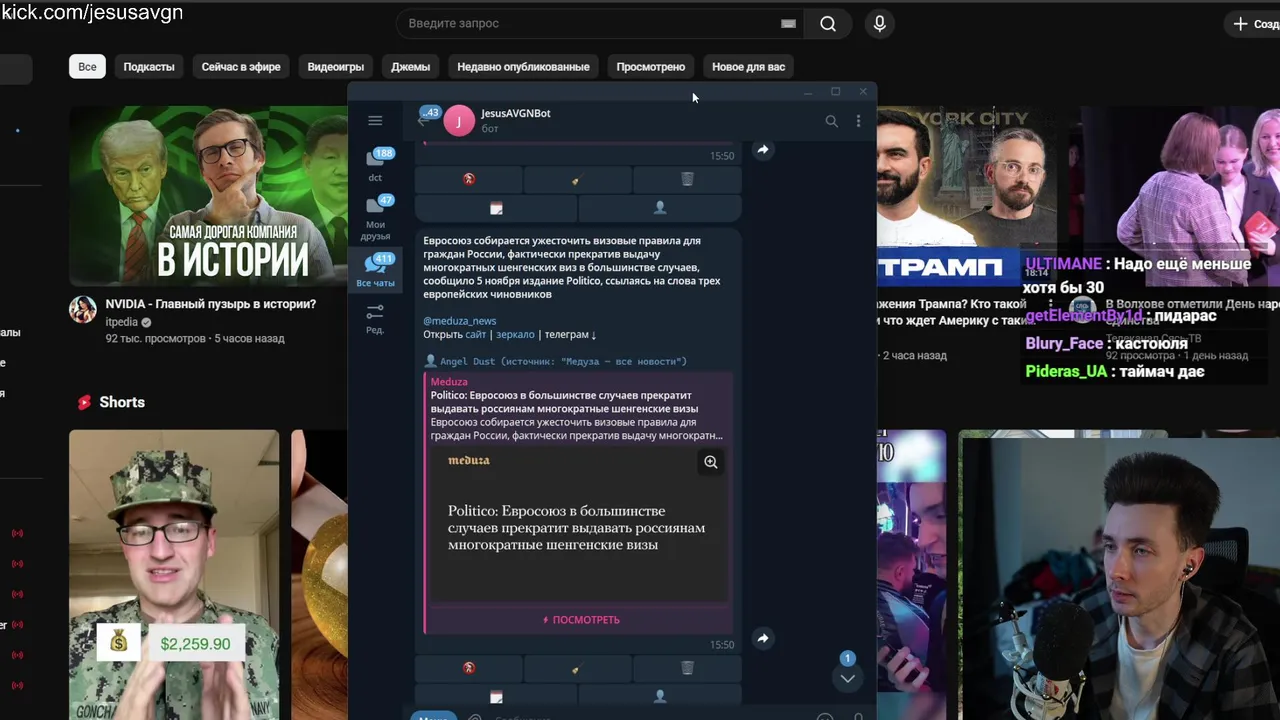This screenshot has height=720, width=1280.
Task: Focus the YouTube search field Введите запрос
Action: (590, 23)
